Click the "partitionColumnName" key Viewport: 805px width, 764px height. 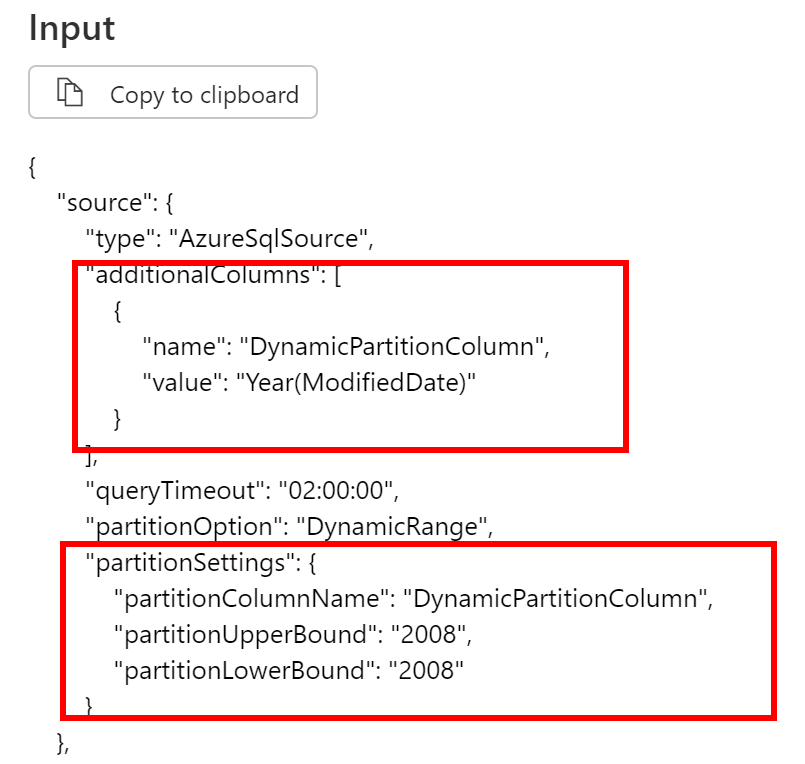[x=252, y=599]
